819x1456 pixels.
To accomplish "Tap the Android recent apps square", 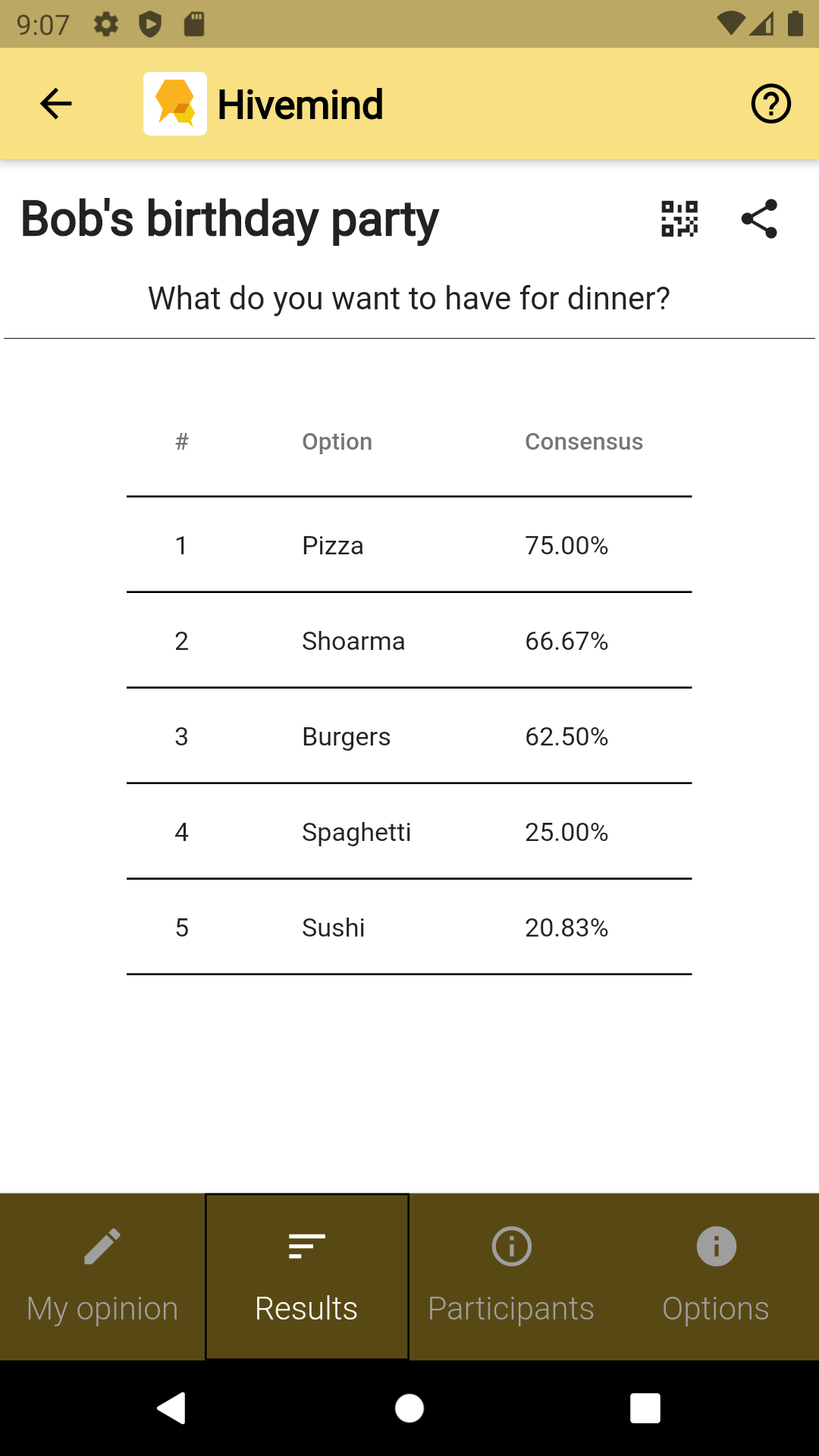I will (645, 1408).
